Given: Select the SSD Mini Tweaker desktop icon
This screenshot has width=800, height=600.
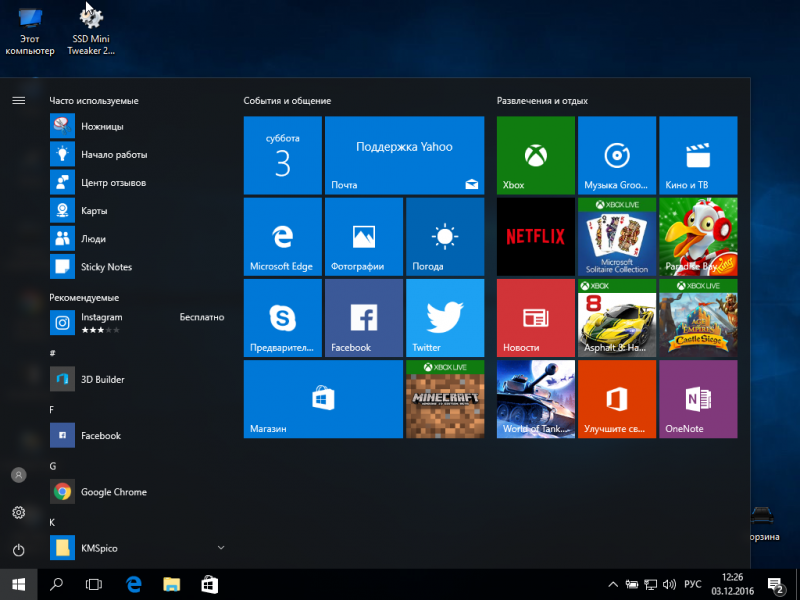Looking at the screenshot, I should [91, 32].
